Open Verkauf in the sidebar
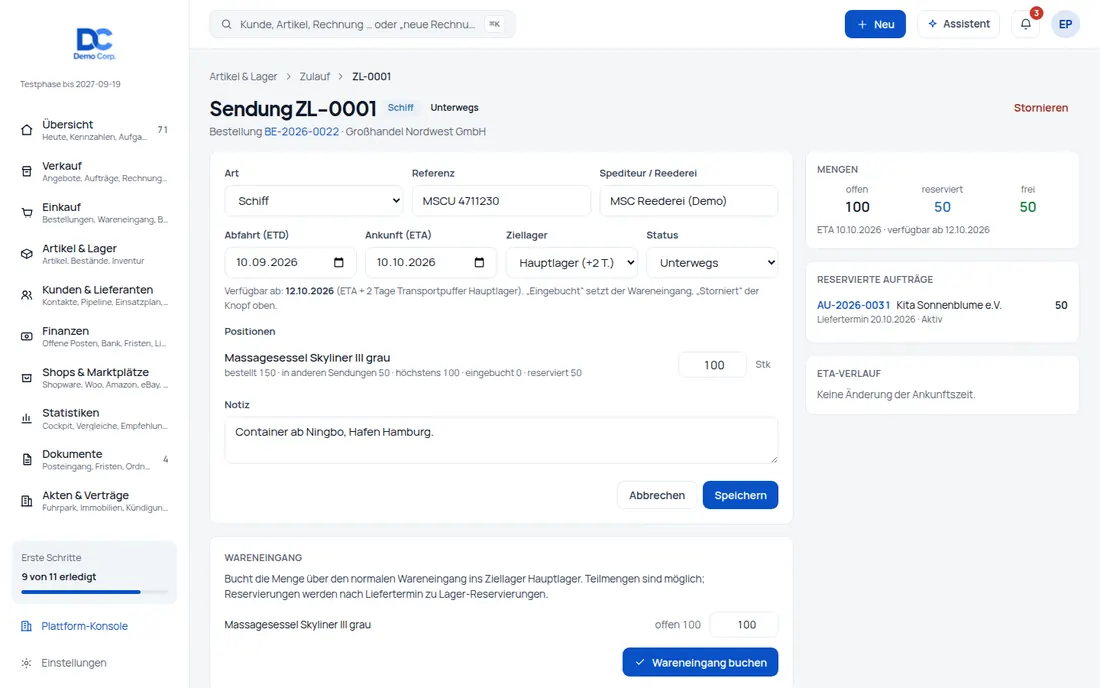1100x688 pixels. tap(94, 171)
